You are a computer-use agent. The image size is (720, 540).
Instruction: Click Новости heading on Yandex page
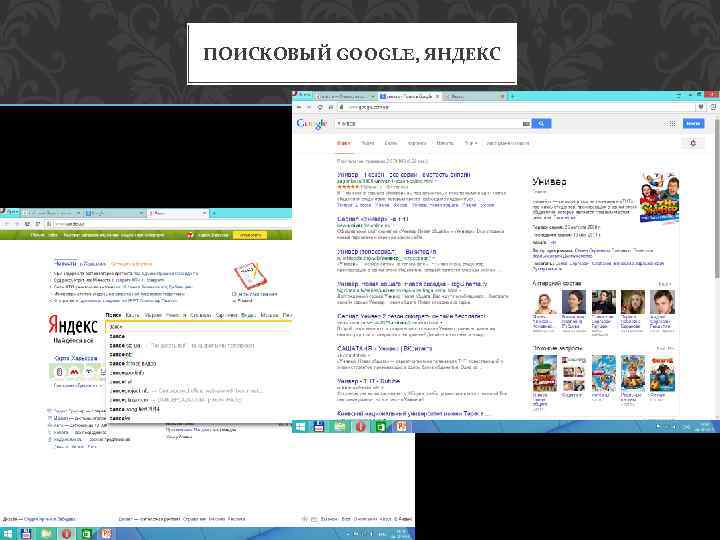[x=66, y=264]
